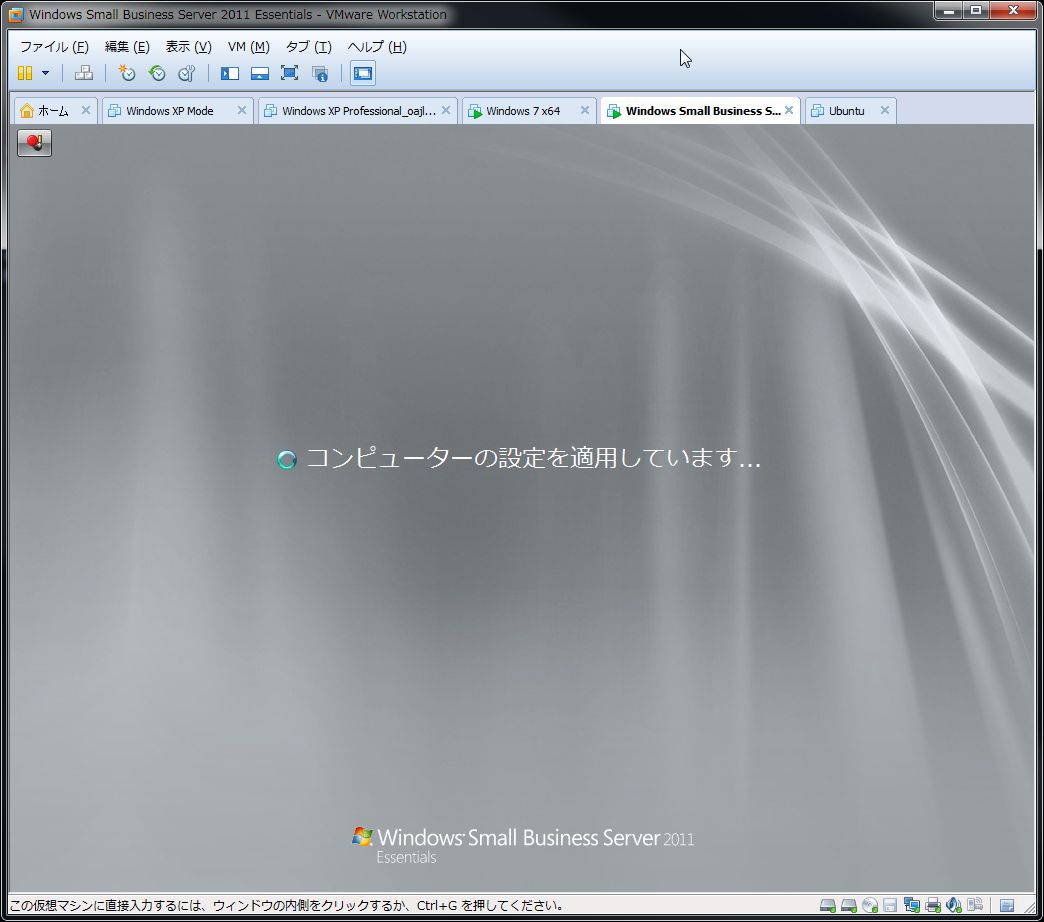Revert the VM to its previous snapshot
1044x922 pixels.
point(157,73)
